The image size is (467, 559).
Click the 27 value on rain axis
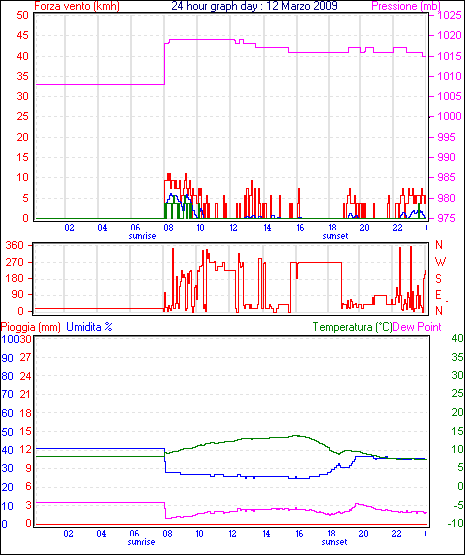(25, 357)
